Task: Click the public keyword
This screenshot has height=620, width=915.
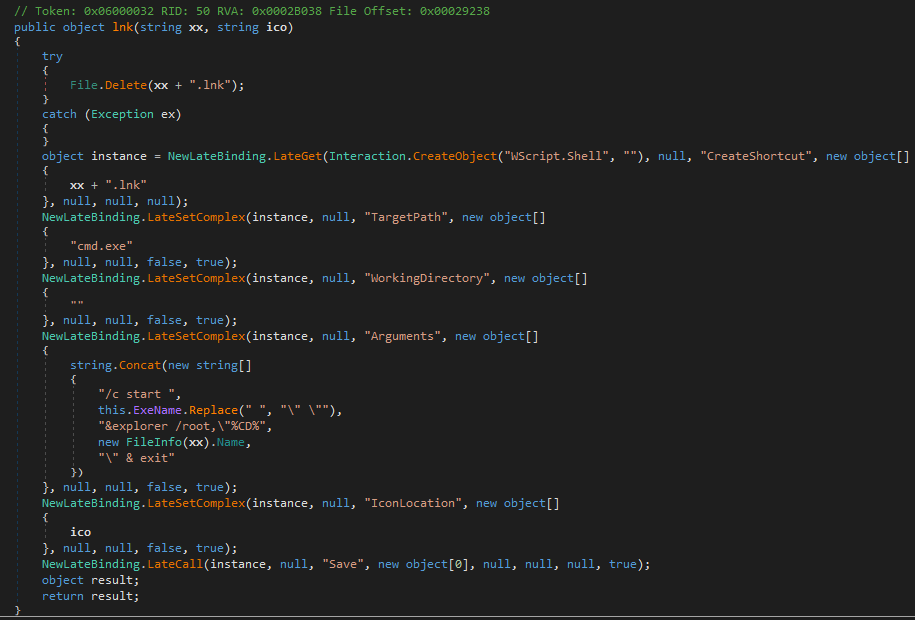Action: point(35,27)
